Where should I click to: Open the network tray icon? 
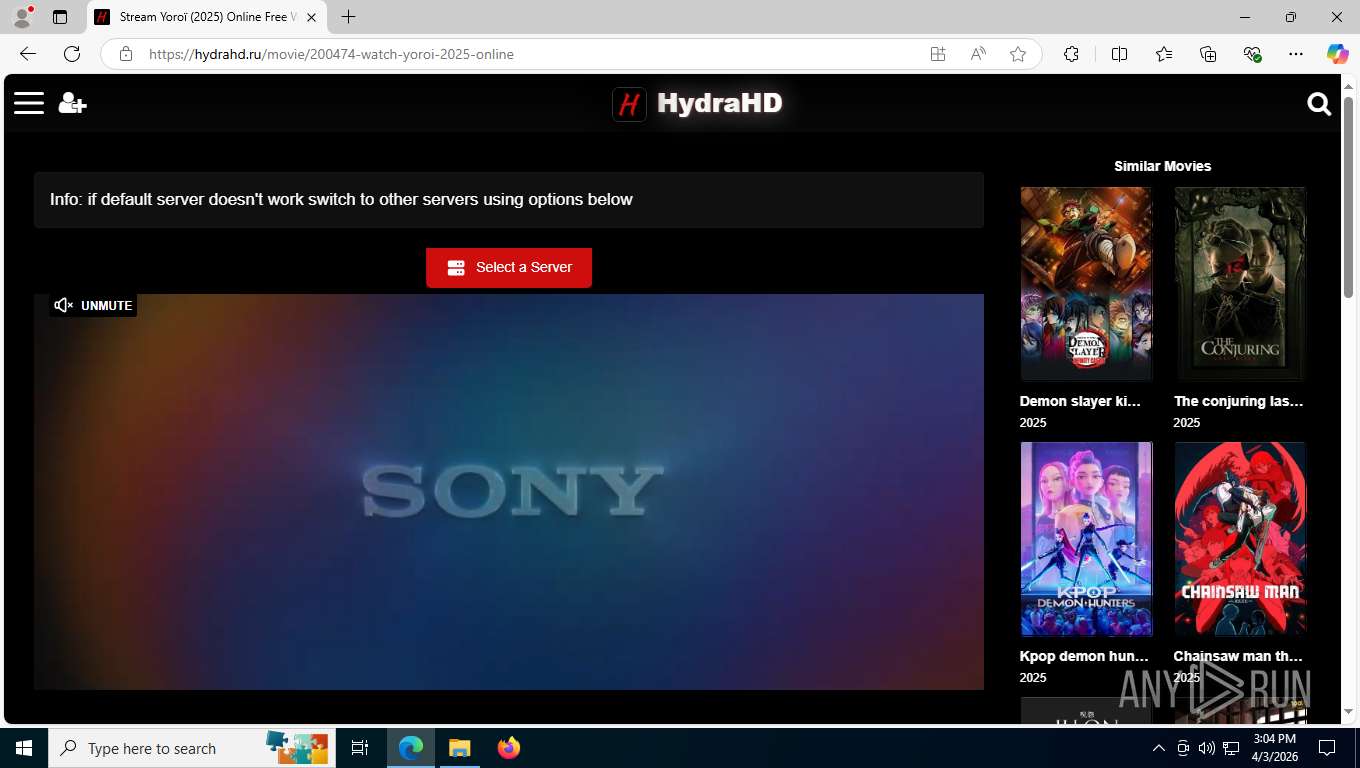1231,748
